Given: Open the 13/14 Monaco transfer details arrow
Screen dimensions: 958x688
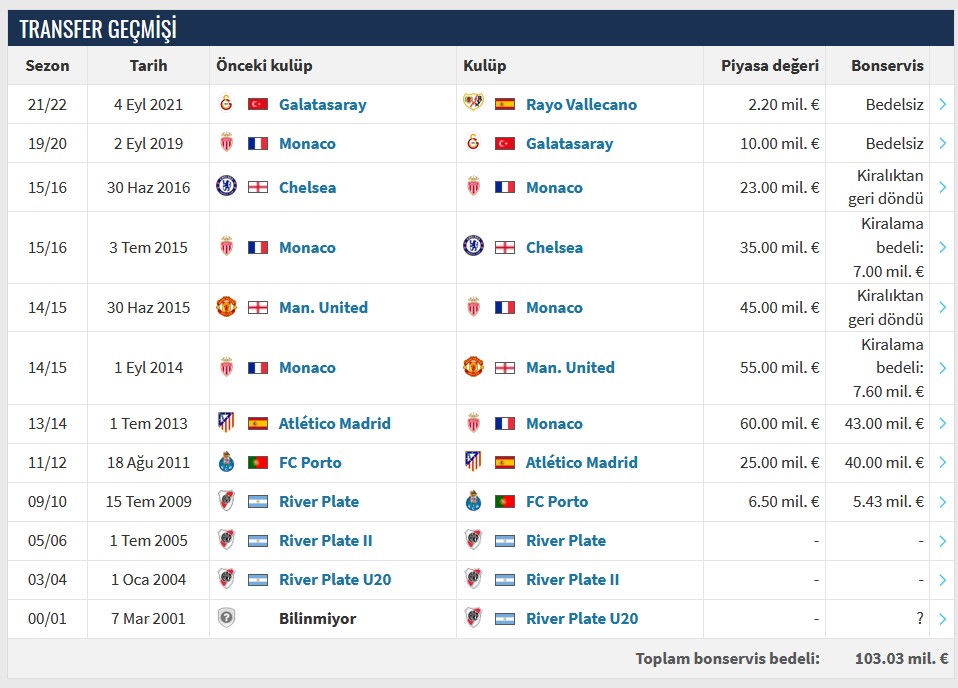Looking at the screenshot, I should [x=942, y=423].
